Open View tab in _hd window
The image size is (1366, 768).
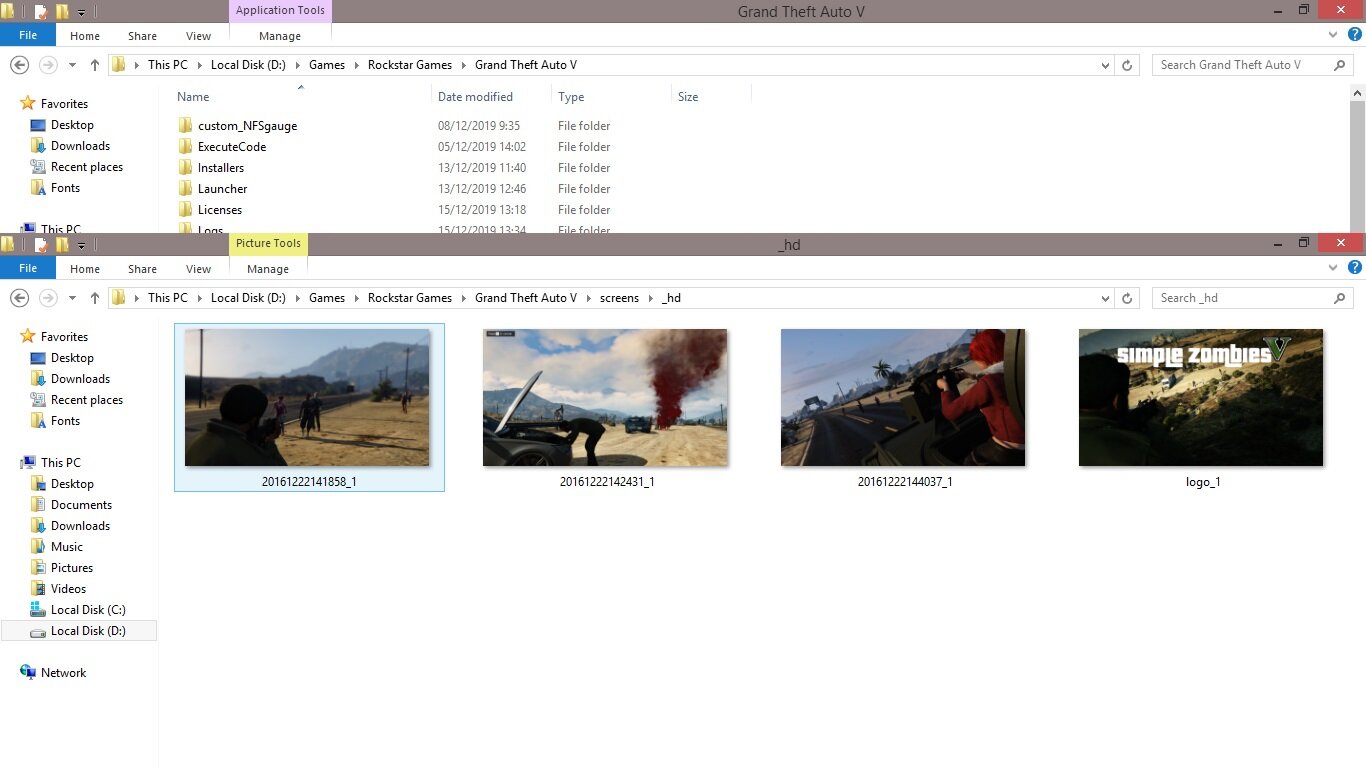[199, 269]
